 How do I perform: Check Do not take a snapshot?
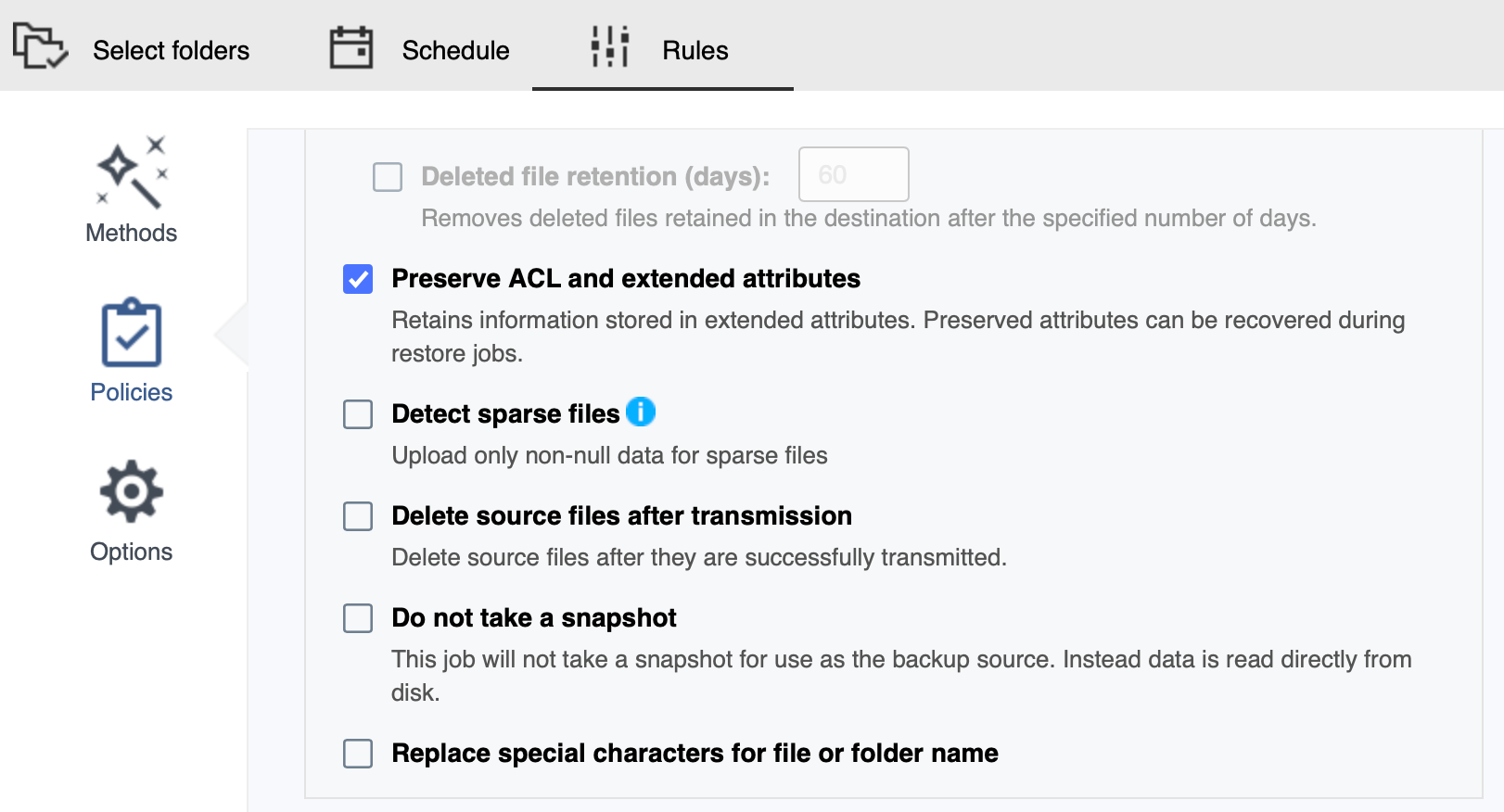358,617
